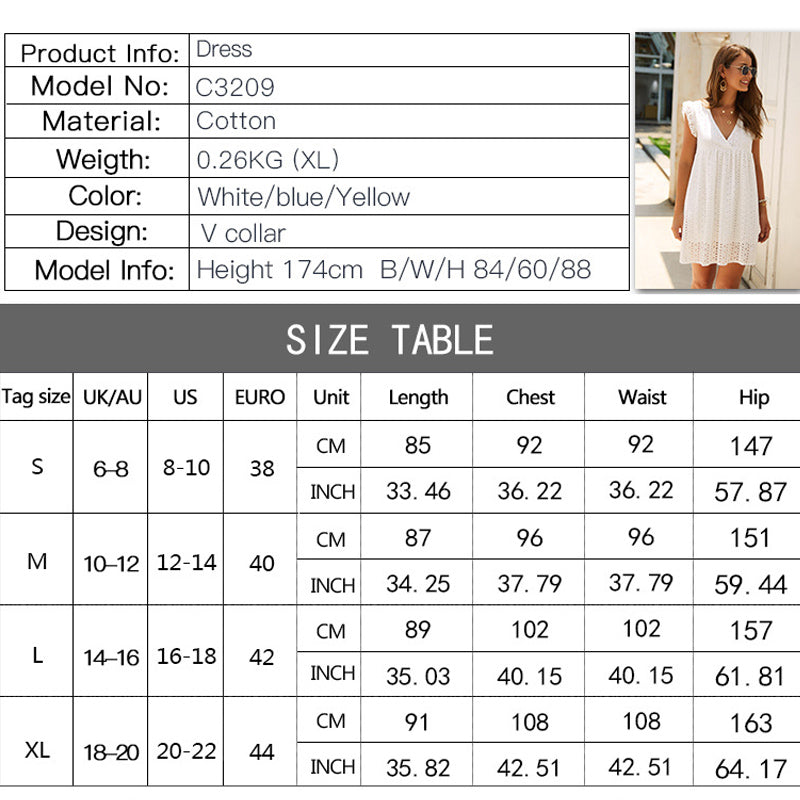Click the EURO column header
Image resolution: width=800 pixels, height=800 pixels.
(x=260, y=397)
